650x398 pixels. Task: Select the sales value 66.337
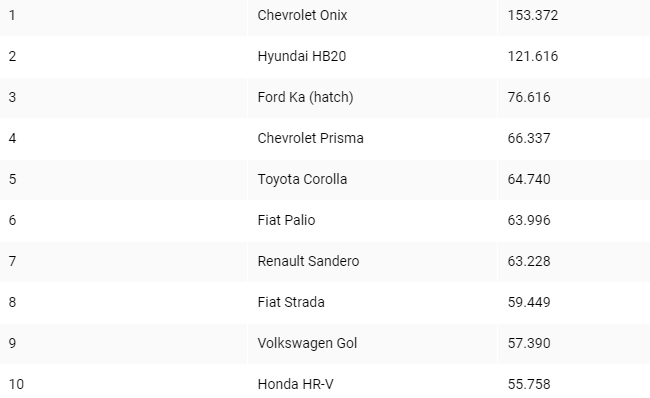click(529, 138)
